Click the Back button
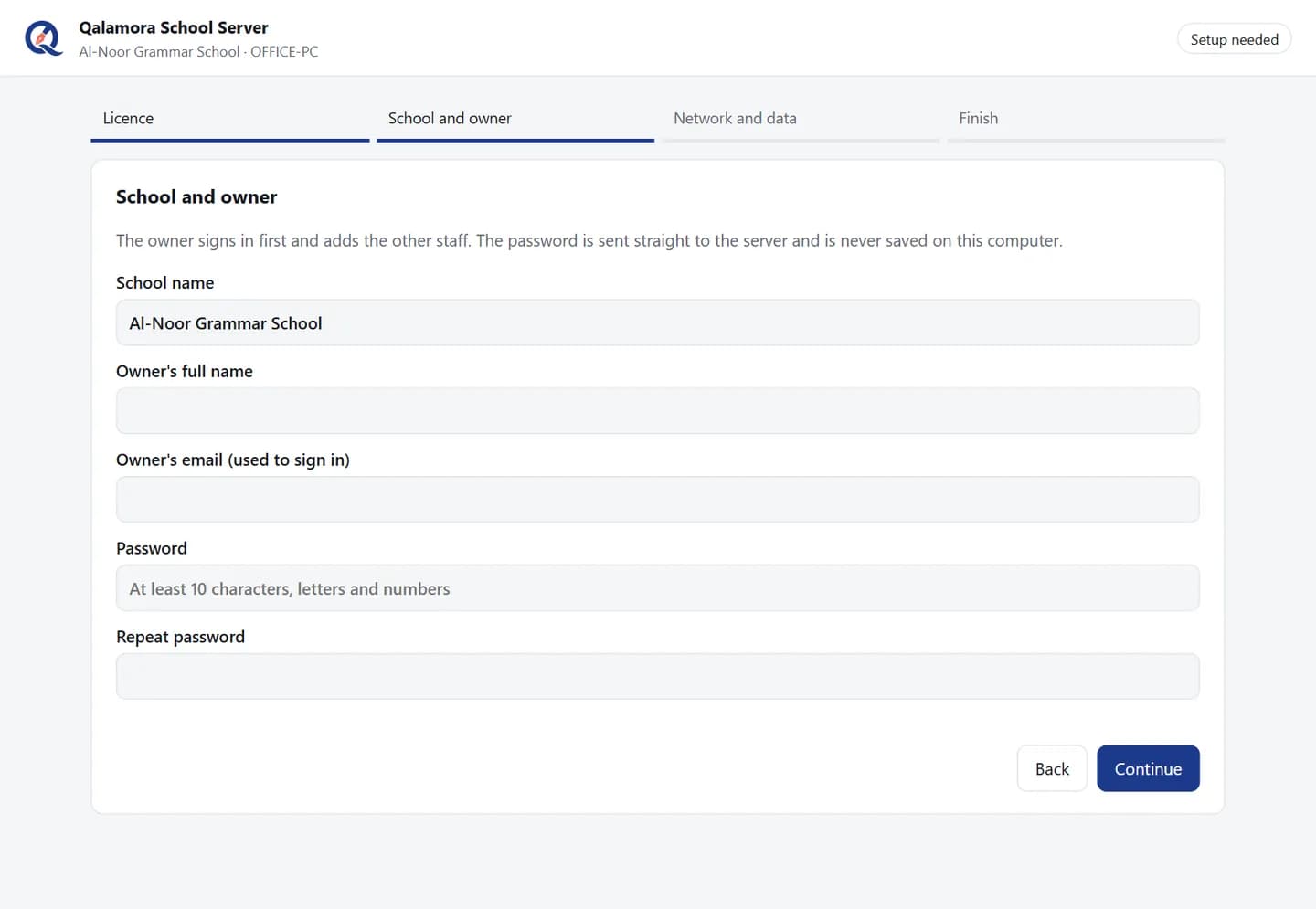The width and height of the screenshot is (1316, 909). (1052, 768)
